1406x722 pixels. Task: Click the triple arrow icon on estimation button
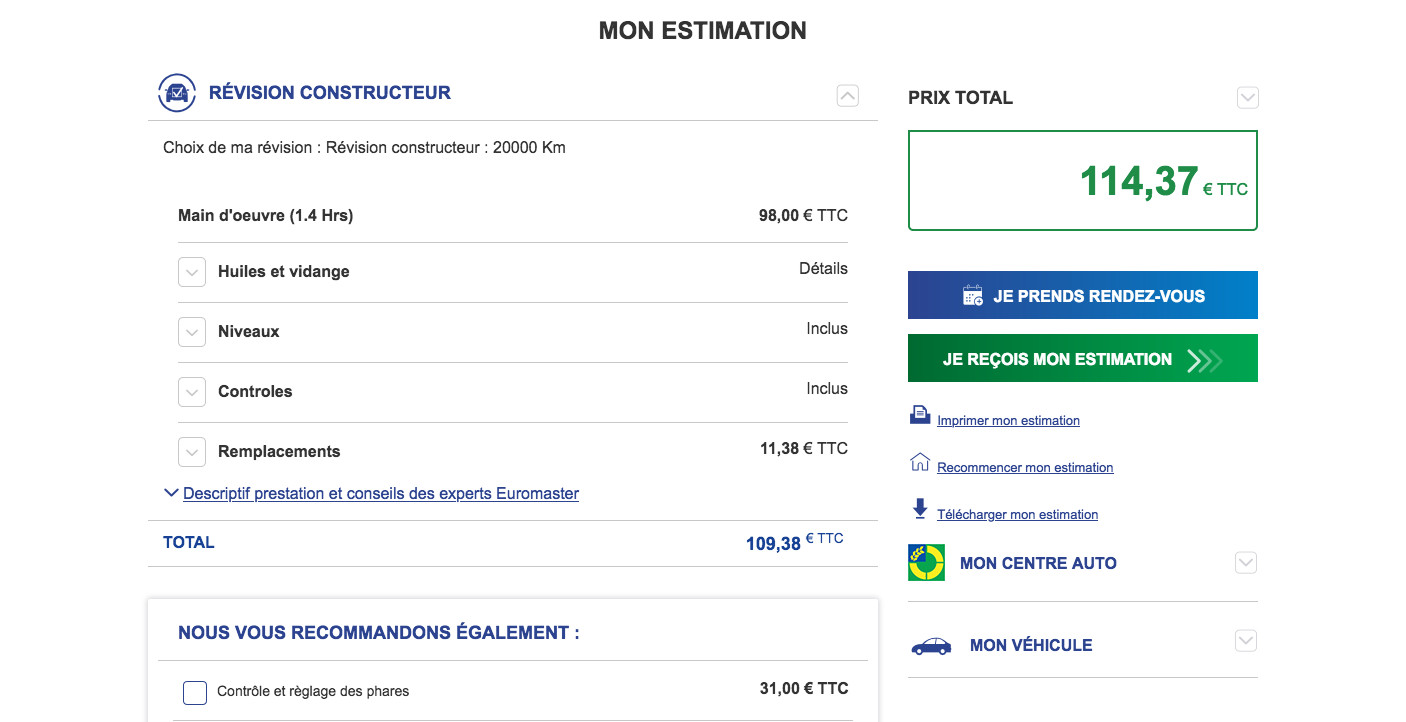1205,360
